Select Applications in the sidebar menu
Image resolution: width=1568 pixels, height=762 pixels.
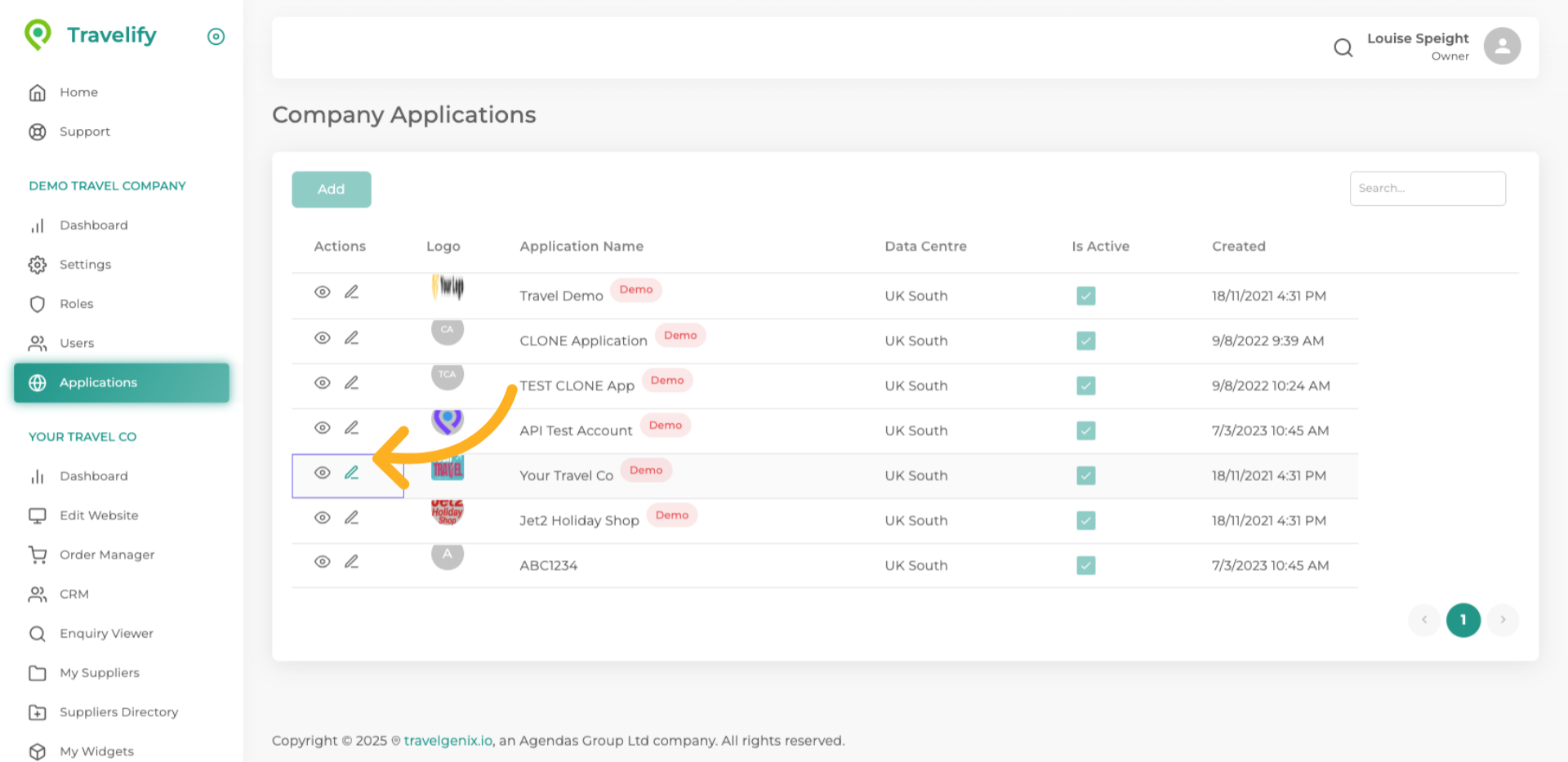98,382
